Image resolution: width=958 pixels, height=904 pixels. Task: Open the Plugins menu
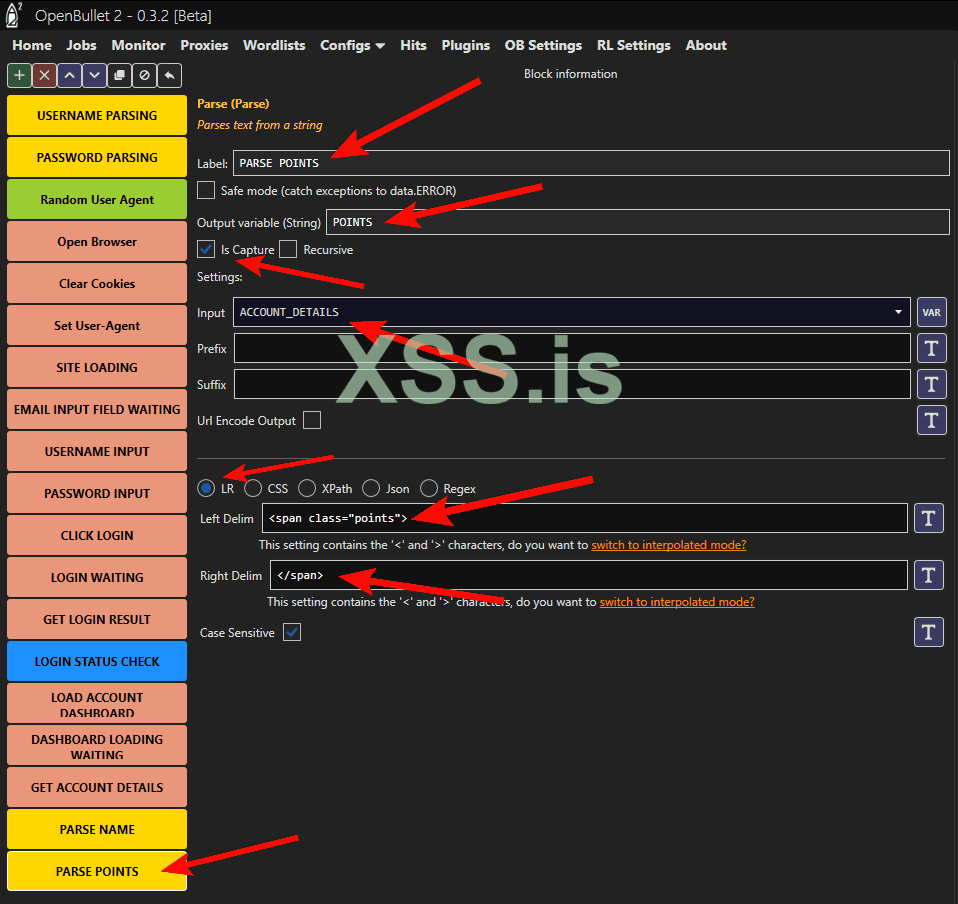[466, 45]
